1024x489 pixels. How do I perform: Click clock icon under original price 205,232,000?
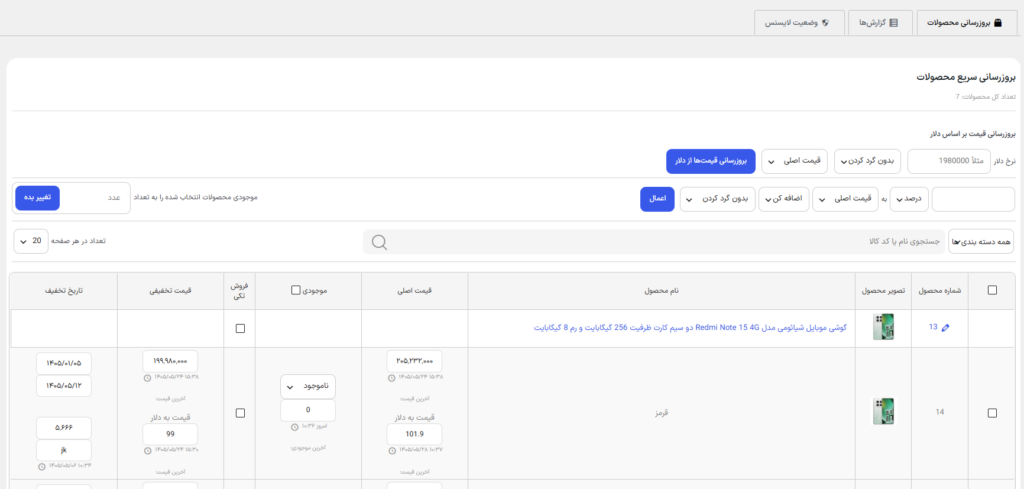(391, 377)
